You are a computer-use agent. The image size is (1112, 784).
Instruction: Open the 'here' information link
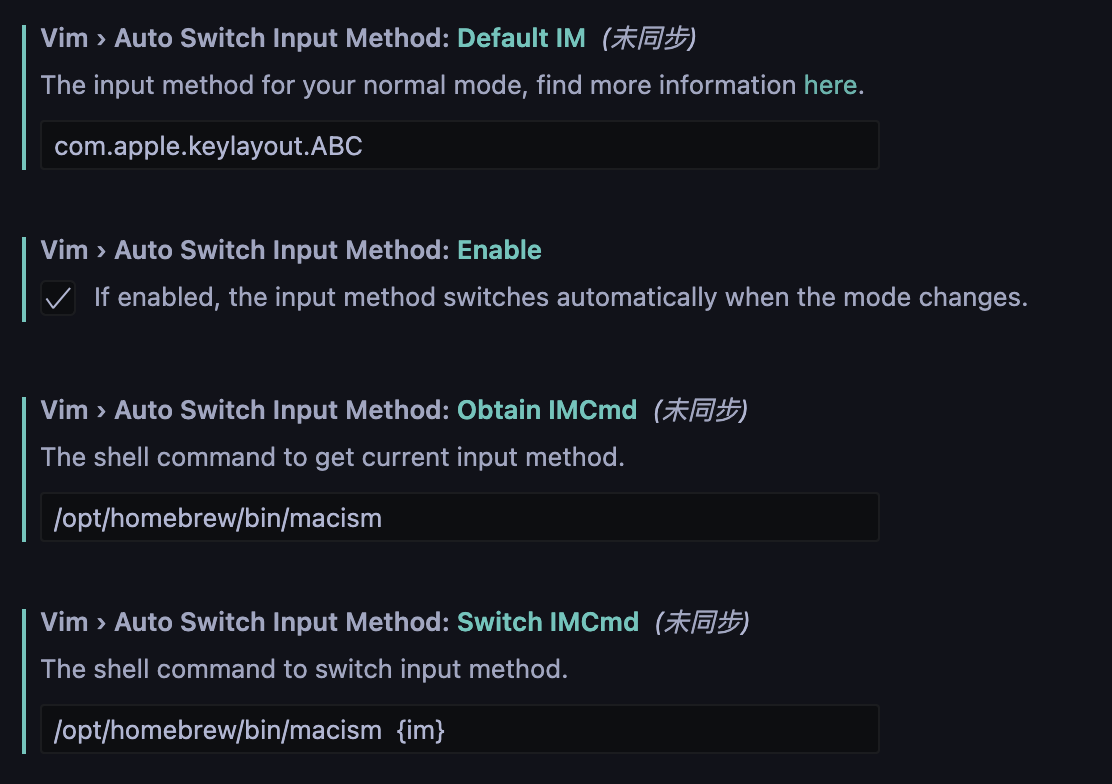pyautogui.click(x=829, y=85)
